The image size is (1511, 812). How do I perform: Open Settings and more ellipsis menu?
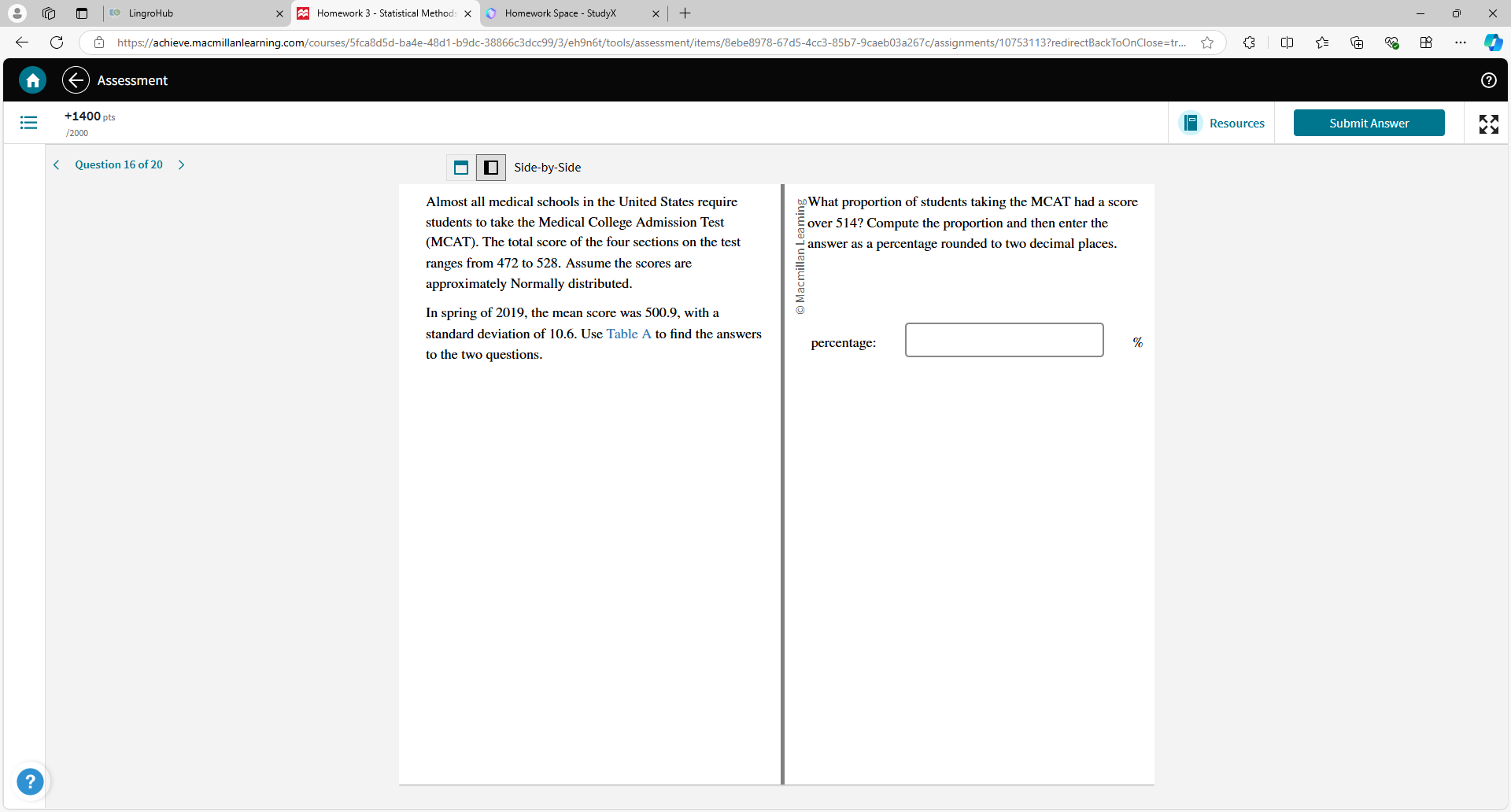1461,42
